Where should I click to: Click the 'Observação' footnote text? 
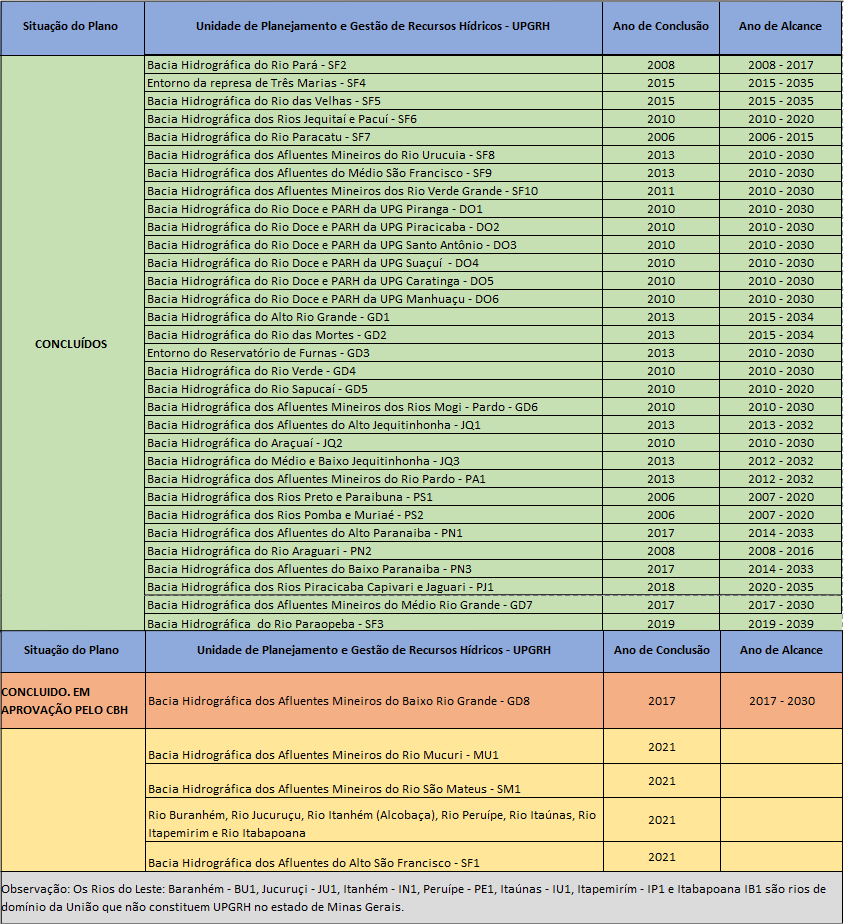click(x=420, y=897)
